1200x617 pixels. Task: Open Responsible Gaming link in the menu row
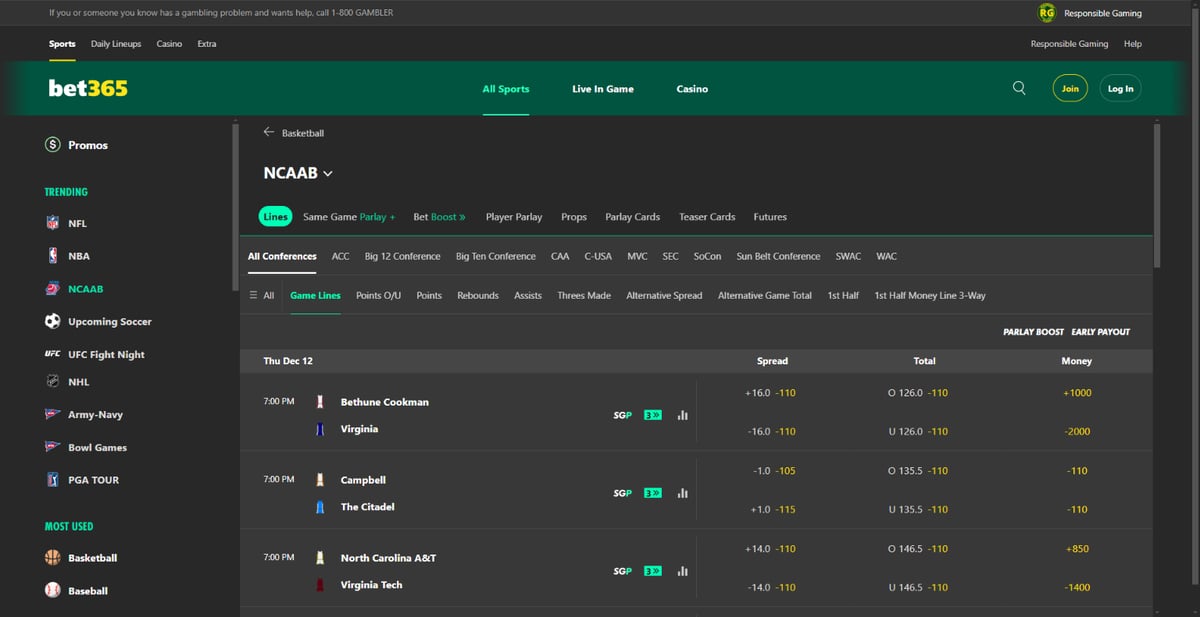[1069, 44]
